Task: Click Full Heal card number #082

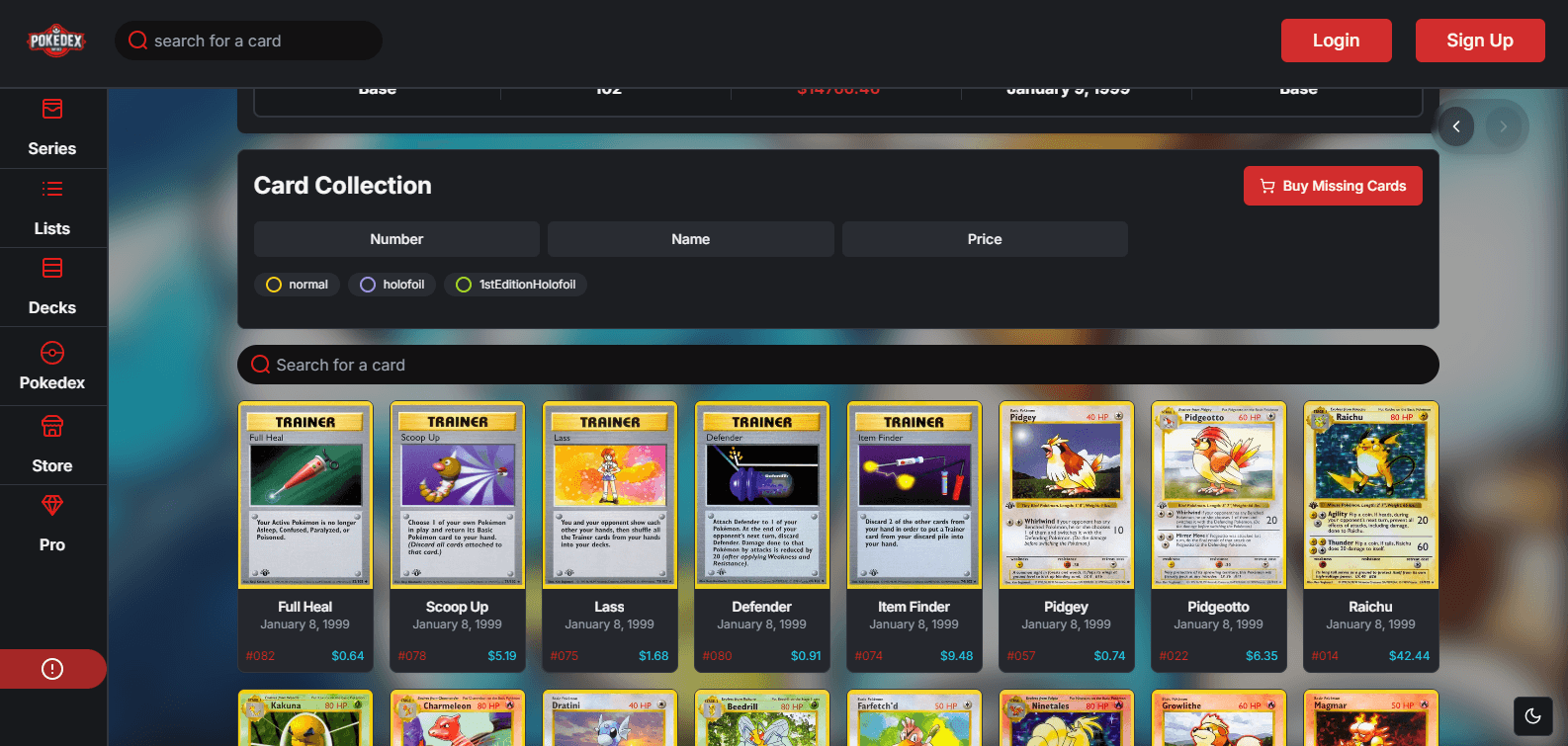Action: [x=261, y=656]
